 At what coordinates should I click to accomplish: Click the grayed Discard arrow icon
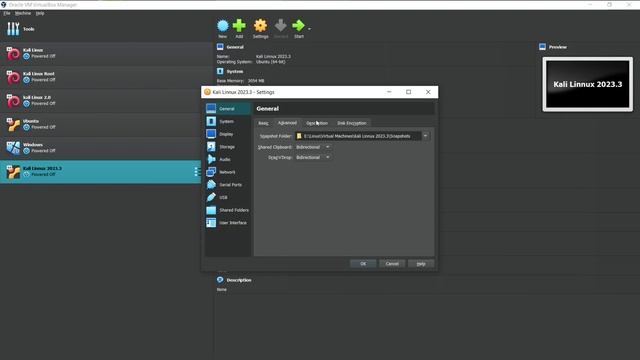[280, 26]
